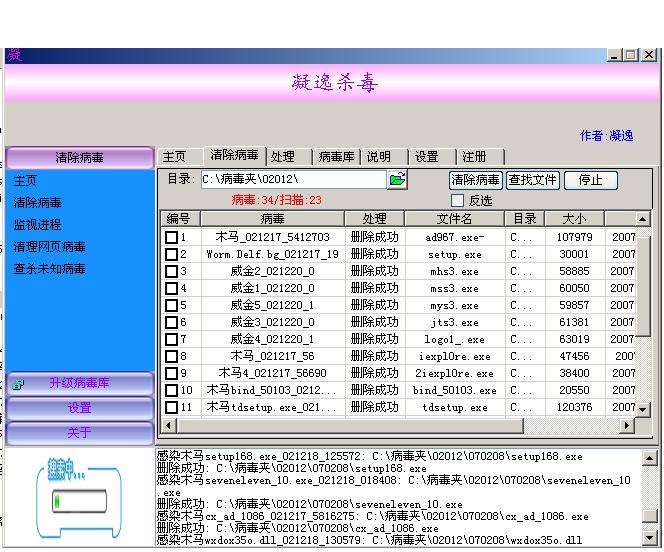Click the table's horizontal scrollbar thumb

[x=350, y=425]
